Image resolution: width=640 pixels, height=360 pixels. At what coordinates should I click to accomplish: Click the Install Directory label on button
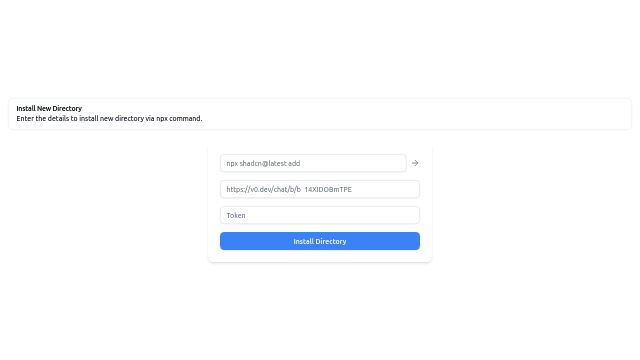coord(320,241)
